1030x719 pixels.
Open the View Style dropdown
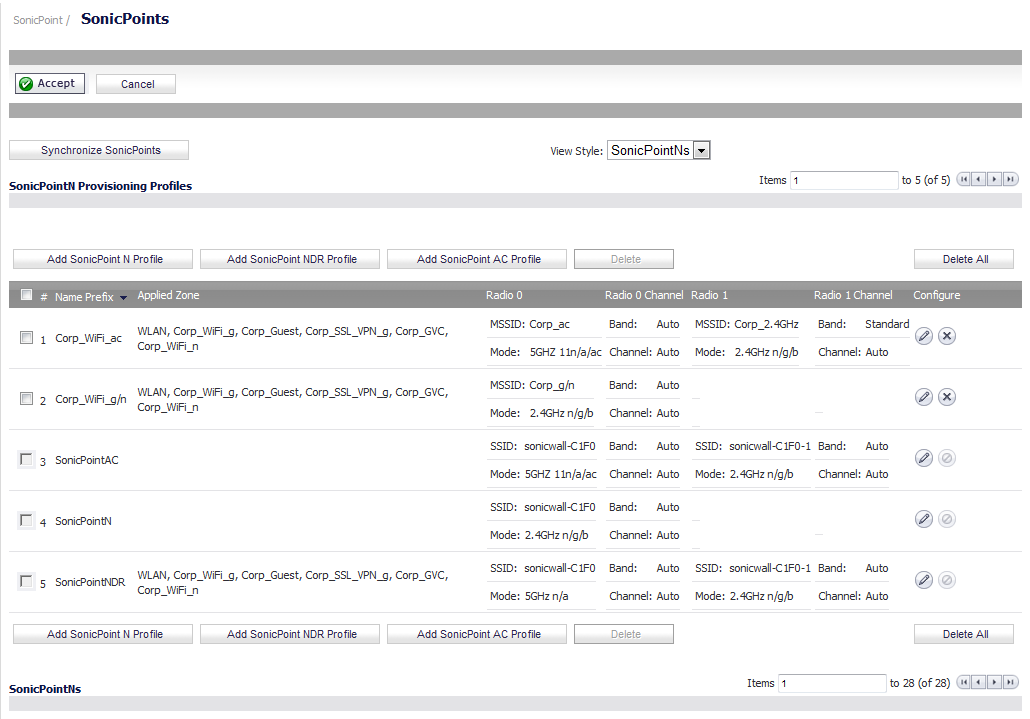coord(659,150)
